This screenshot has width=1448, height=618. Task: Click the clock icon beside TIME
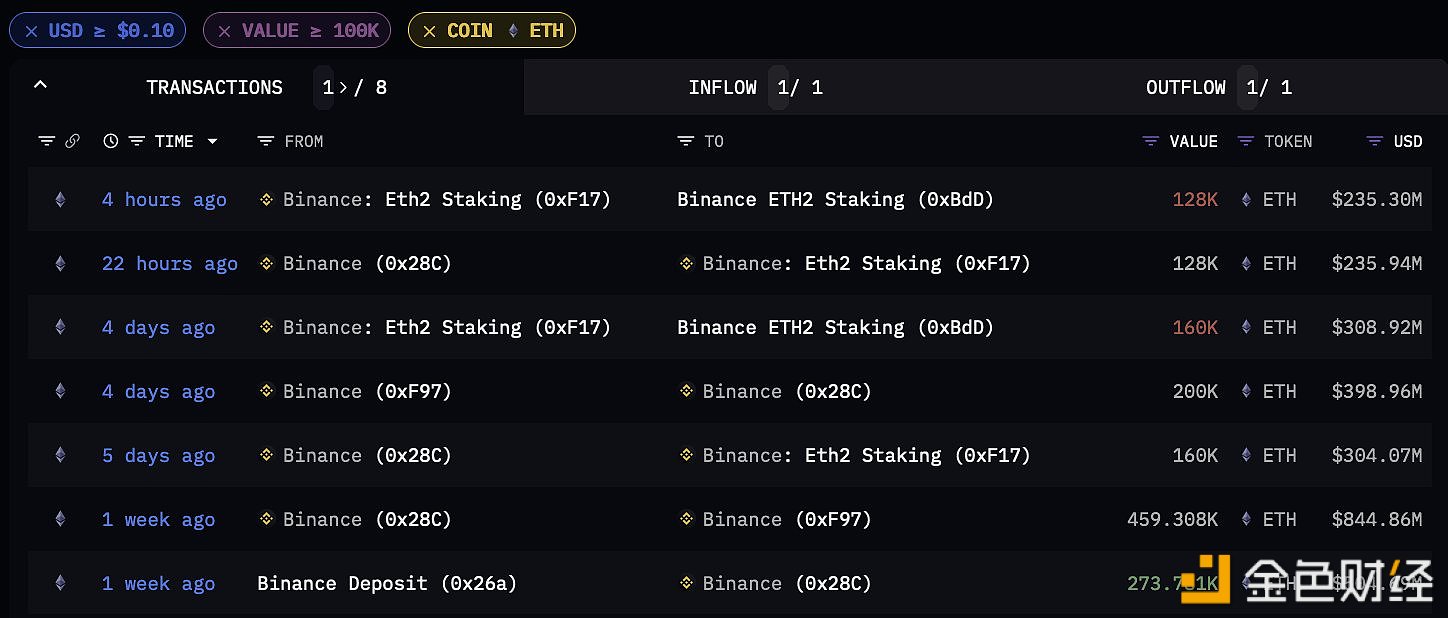(110, 141)
